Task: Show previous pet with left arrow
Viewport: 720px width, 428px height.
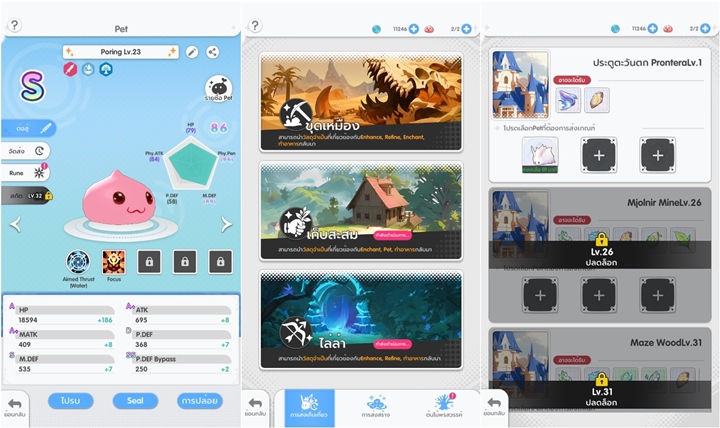Action: pos(16,224)
